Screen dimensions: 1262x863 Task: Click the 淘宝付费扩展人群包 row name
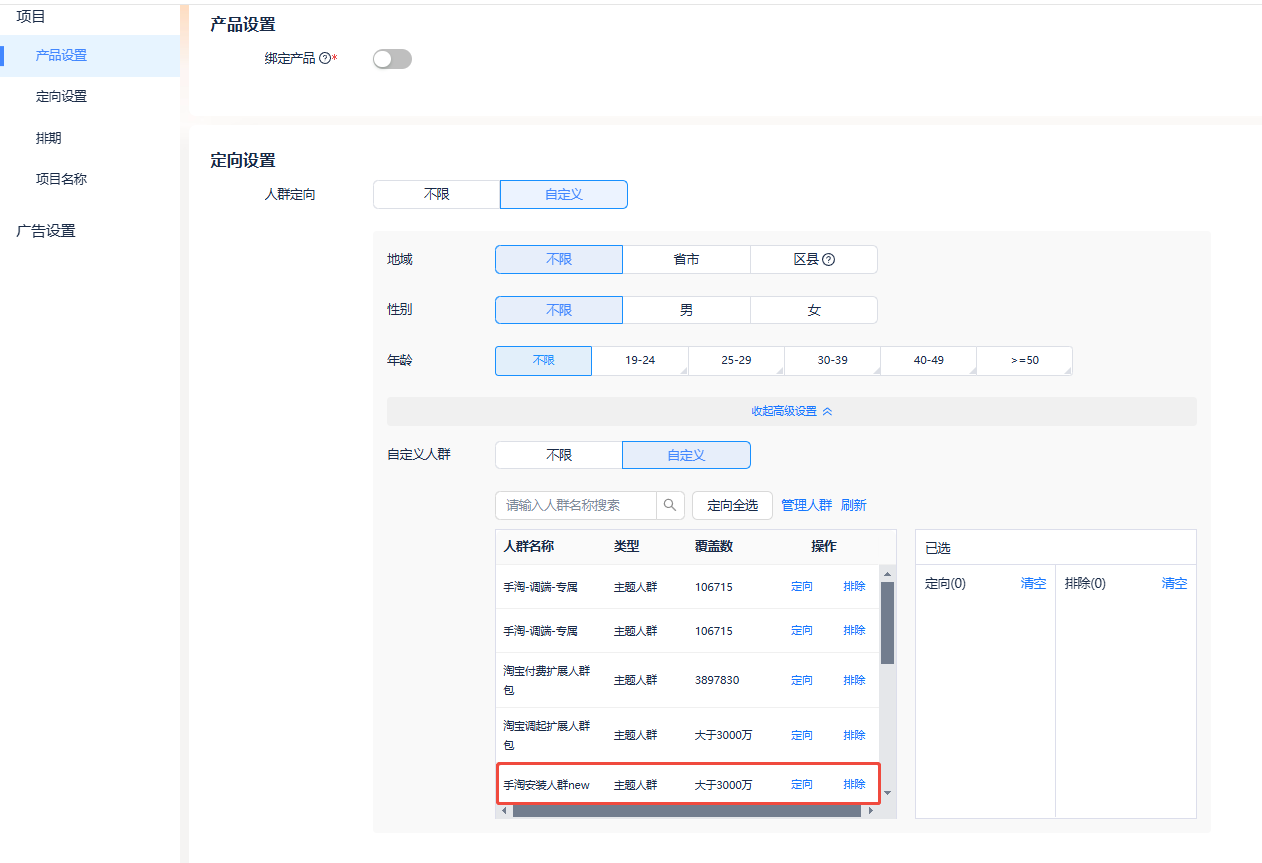tap(547, 680)
